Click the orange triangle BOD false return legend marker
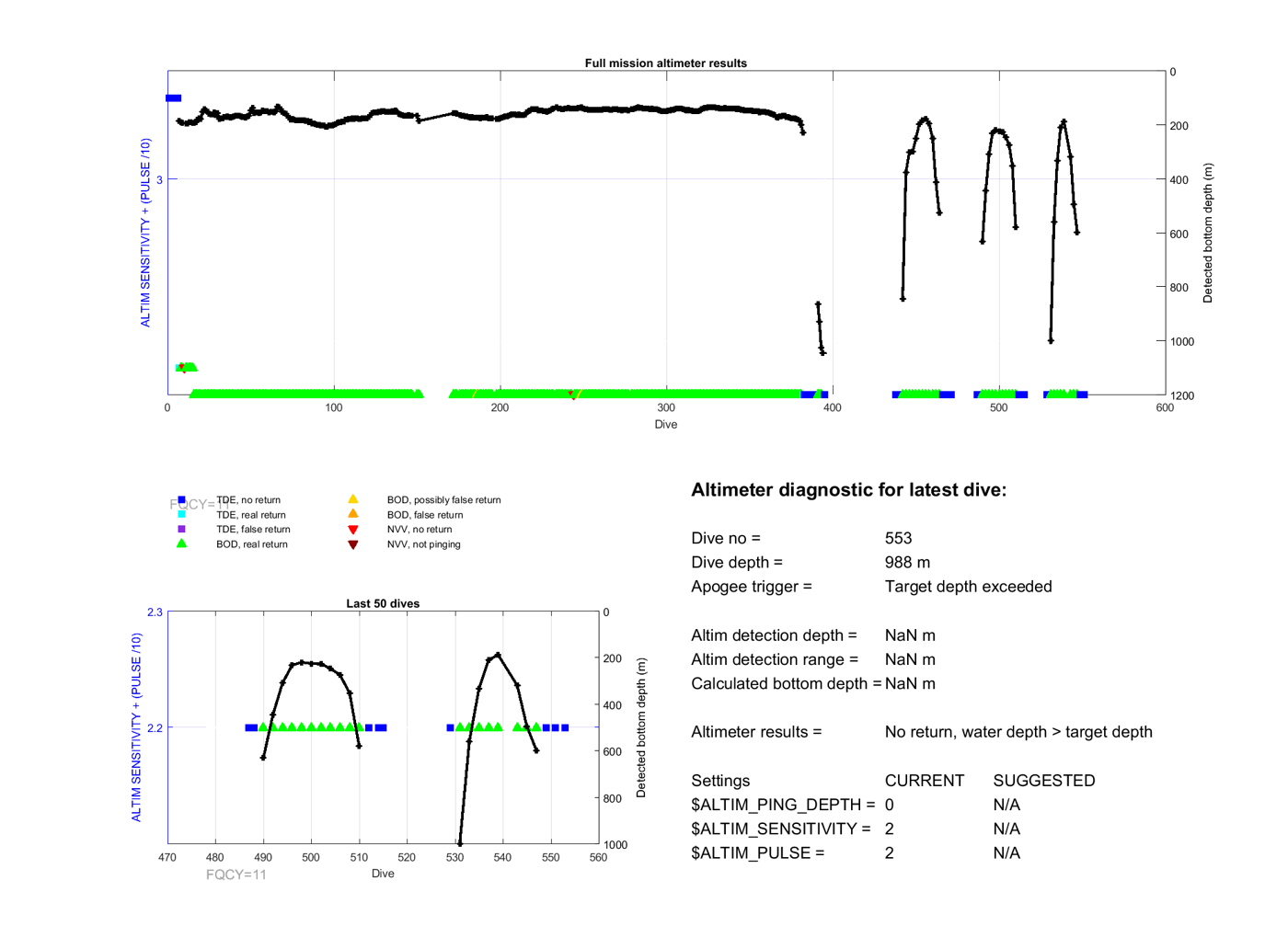Viewport: 1288px width, 949px height. (352, 514)
